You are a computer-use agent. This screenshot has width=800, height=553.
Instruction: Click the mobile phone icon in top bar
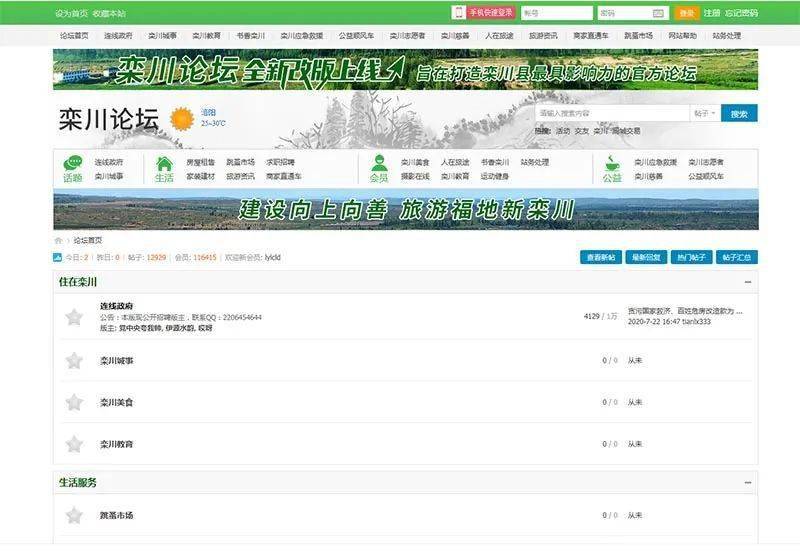click(x=459, y=13)
